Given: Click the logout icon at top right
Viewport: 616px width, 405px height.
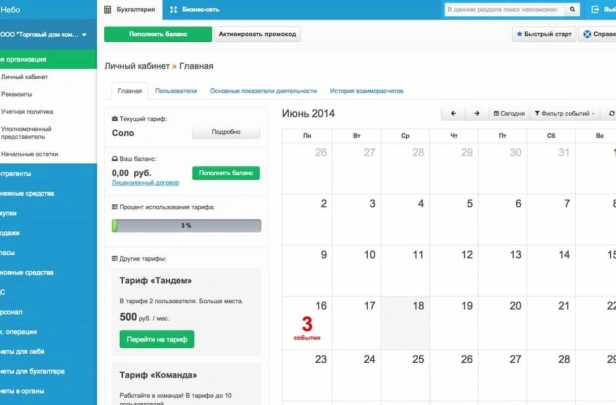Looking at the screenshot, I should [595, 9].
